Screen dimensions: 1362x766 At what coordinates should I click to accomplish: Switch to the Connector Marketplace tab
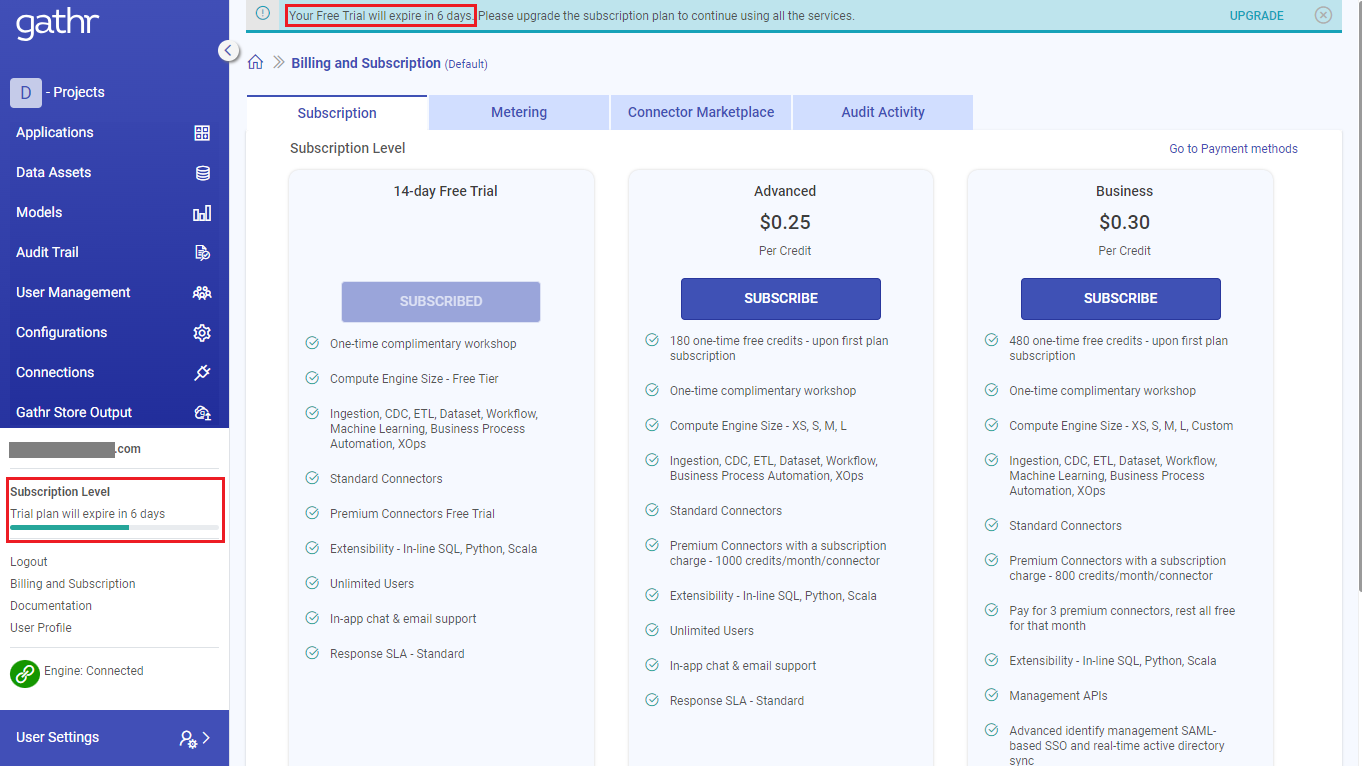pos(701,112)
